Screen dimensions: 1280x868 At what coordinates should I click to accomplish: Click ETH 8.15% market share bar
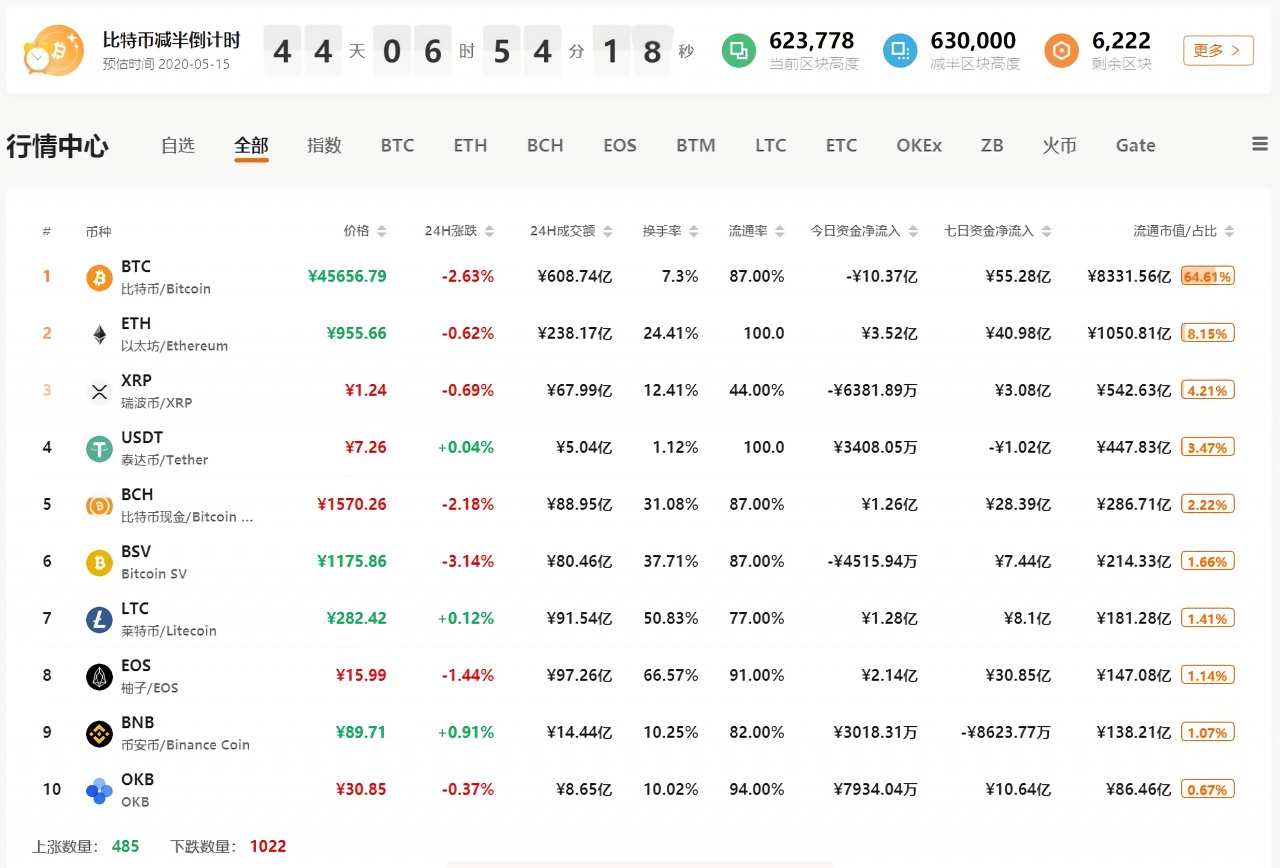1208,333
